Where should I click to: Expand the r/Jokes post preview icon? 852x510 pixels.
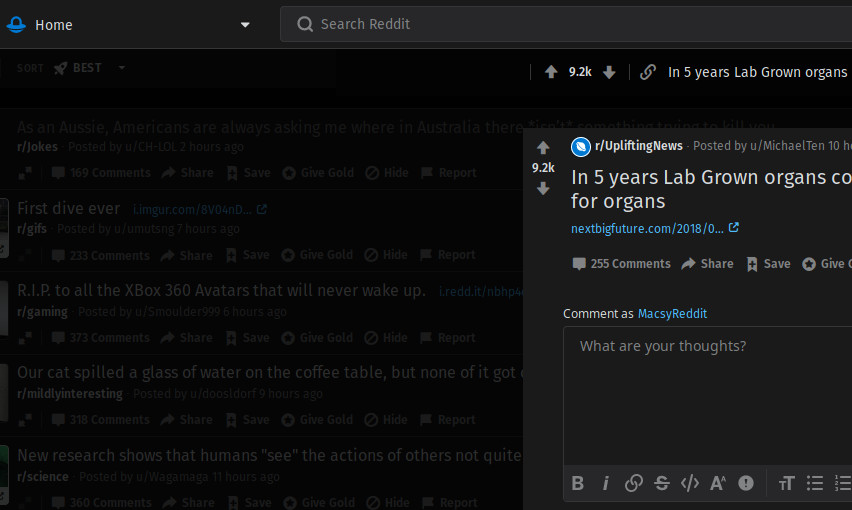[x=25, y=173]
